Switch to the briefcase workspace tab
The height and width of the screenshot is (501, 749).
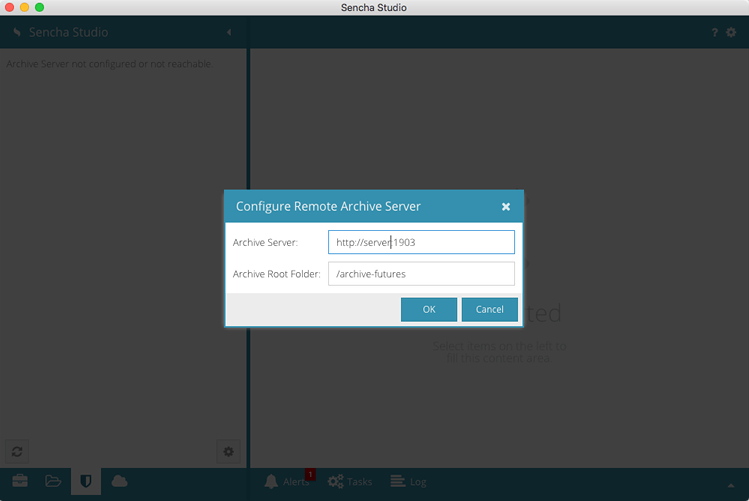pyautogui.click(x=20, y=481)
